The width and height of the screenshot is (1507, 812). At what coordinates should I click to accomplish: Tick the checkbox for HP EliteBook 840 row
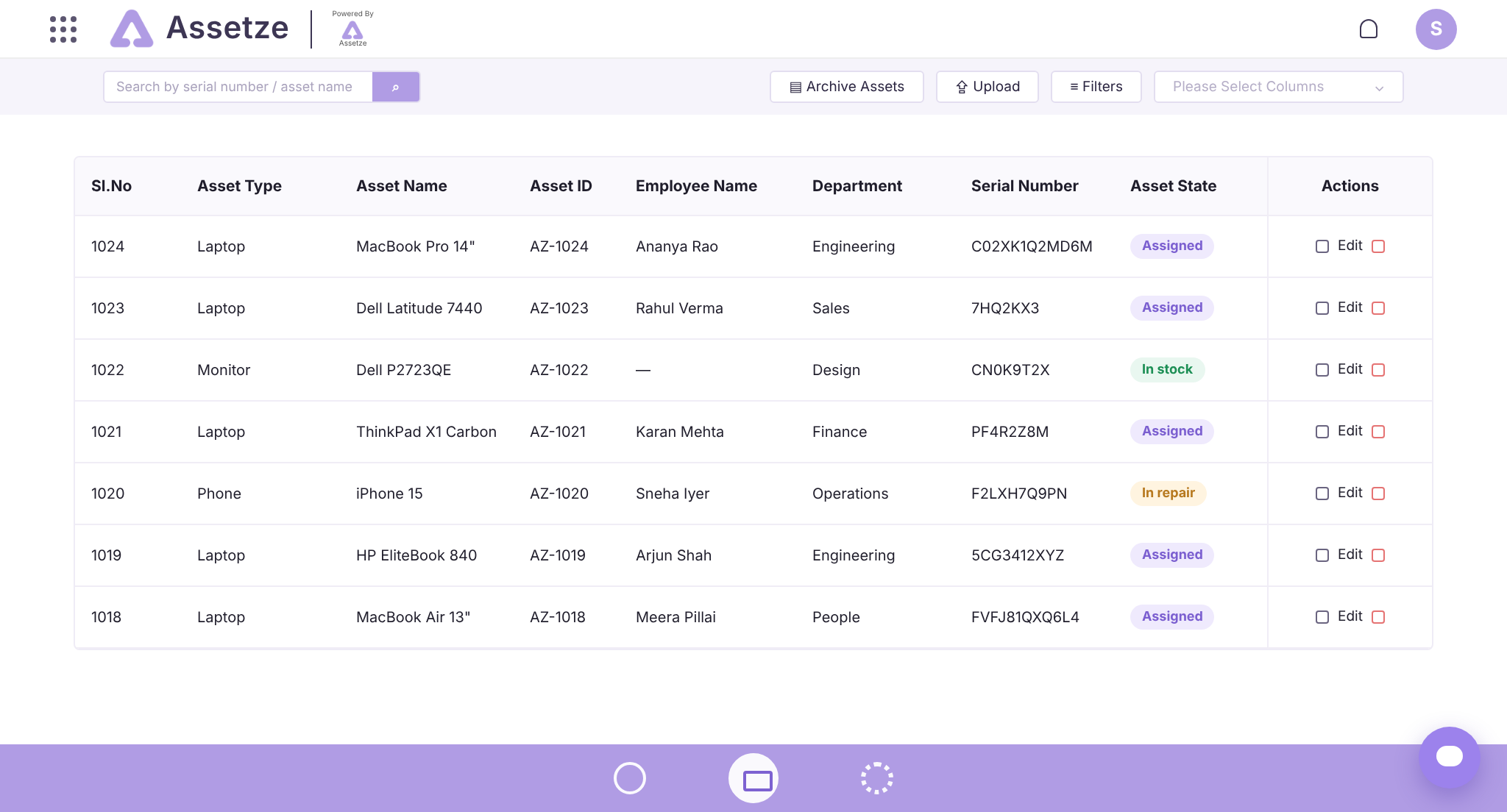coord(1322,555)
